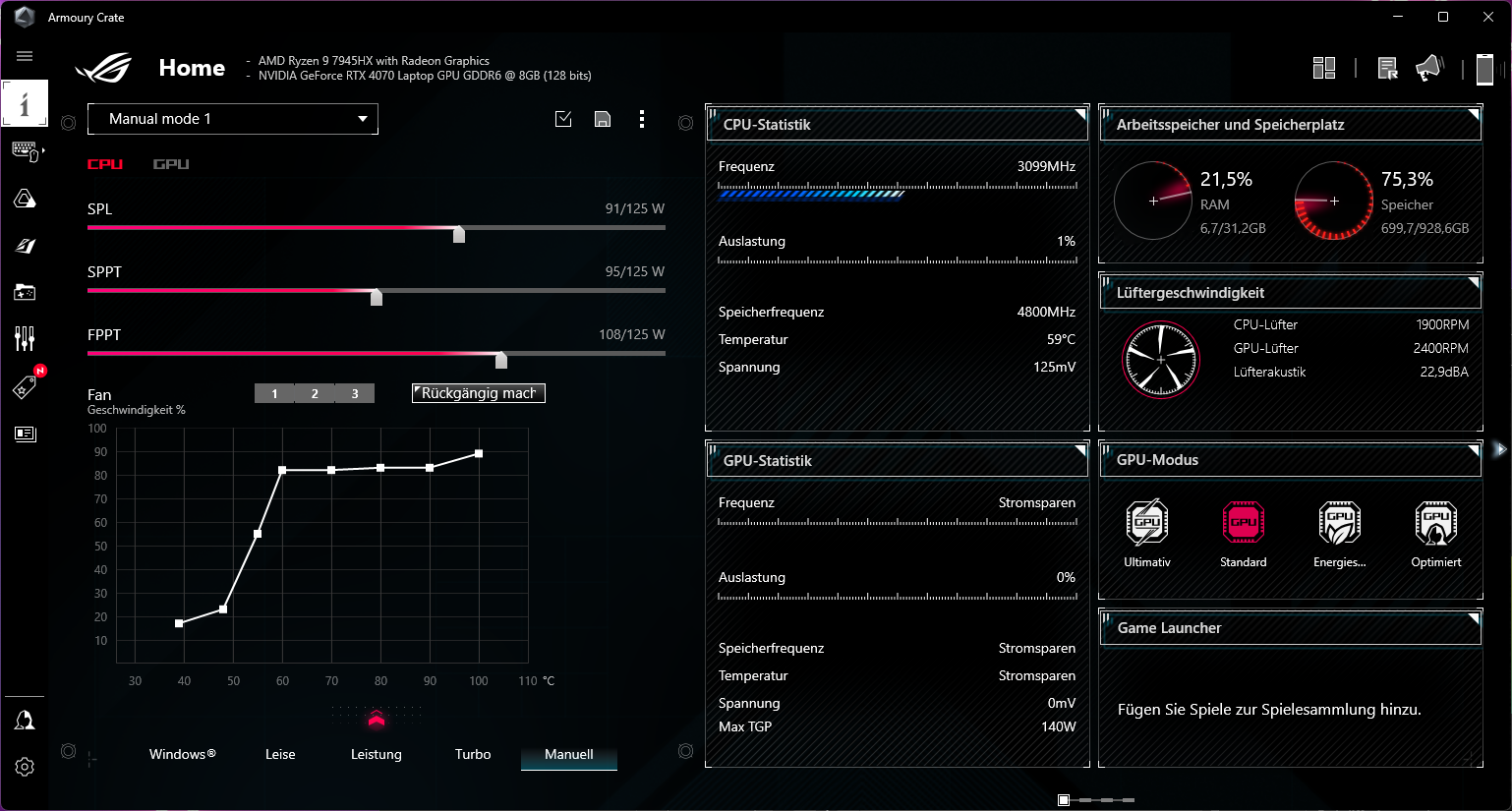This screenshot has height=811, width=1512.
Task: Open the Manual mode 1 dropdown
Action: tap(233, 119)
